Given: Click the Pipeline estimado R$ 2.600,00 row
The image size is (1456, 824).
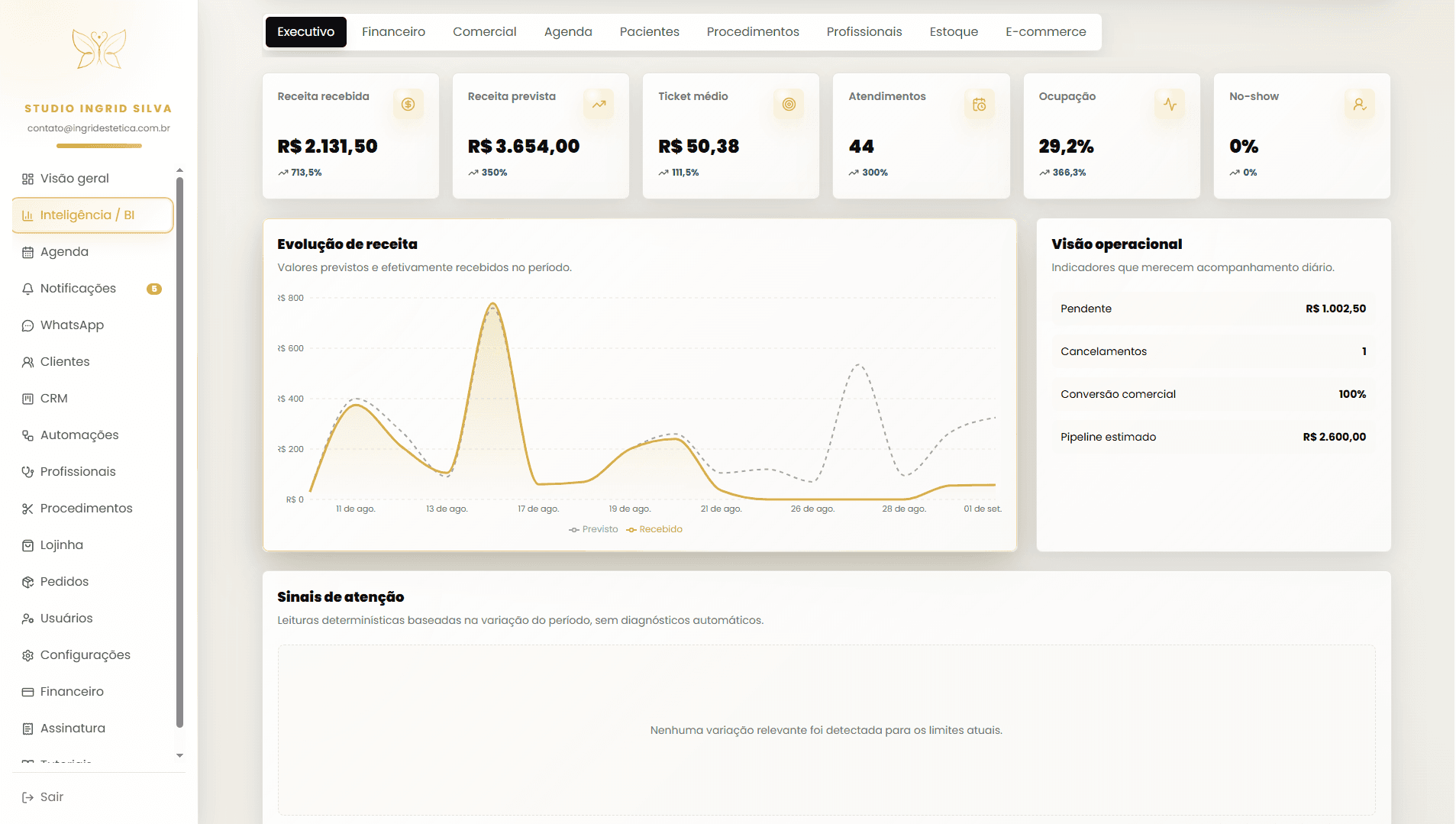Looking at the screenshot, I should click(1213, 437).
